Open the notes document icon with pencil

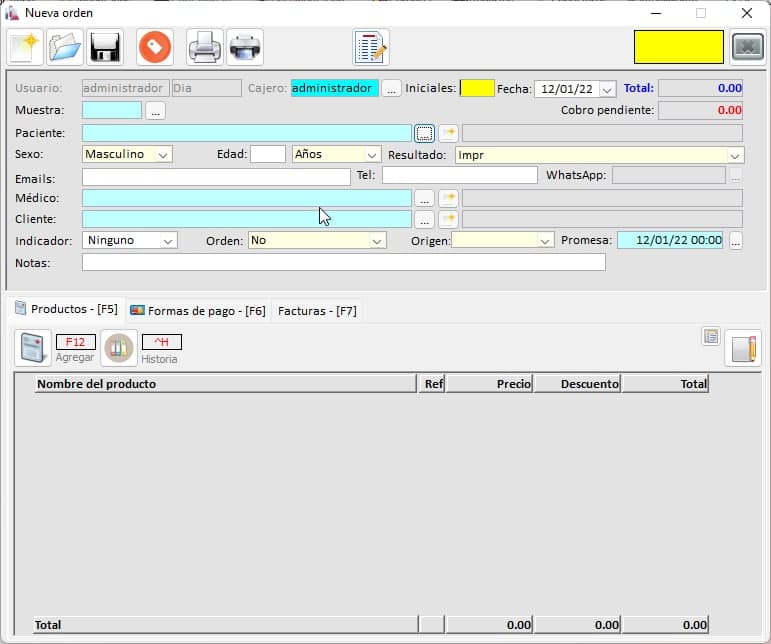370,47
